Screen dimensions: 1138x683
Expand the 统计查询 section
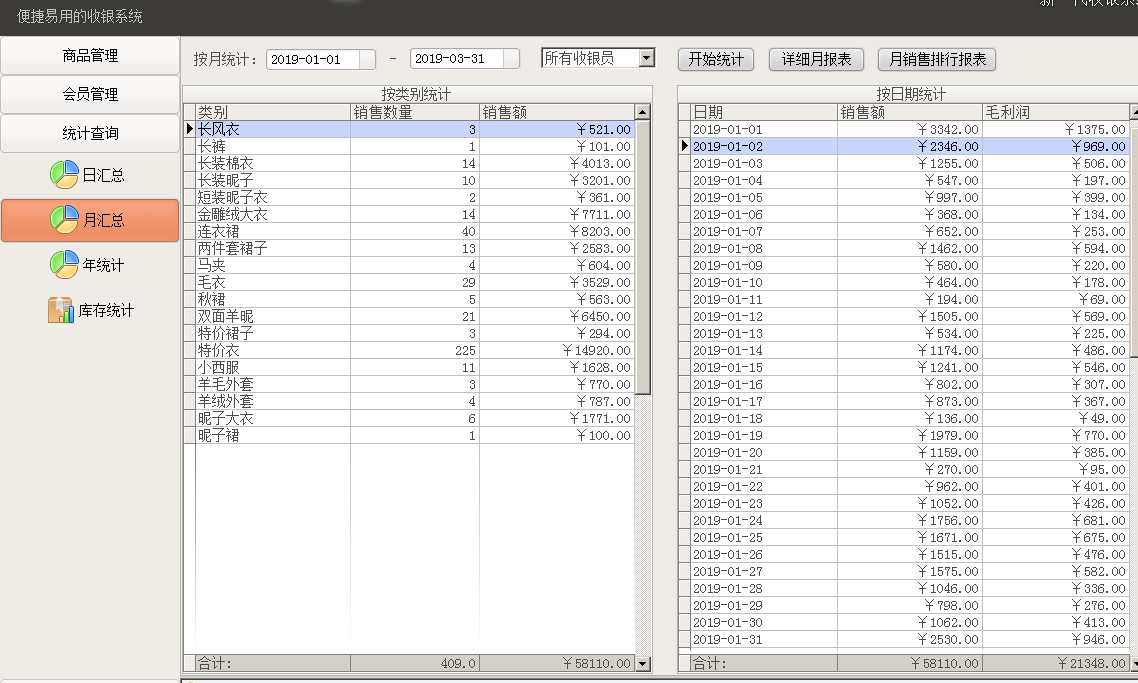[90, 133]
